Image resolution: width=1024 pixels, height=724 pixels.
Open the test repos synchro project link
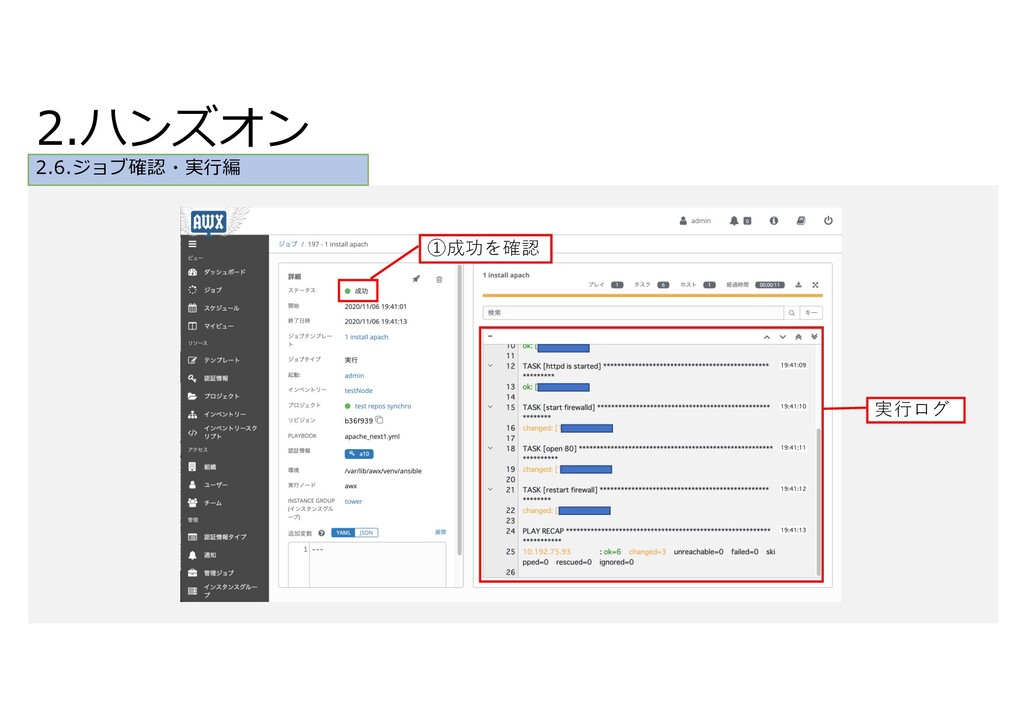pos(383,406)
